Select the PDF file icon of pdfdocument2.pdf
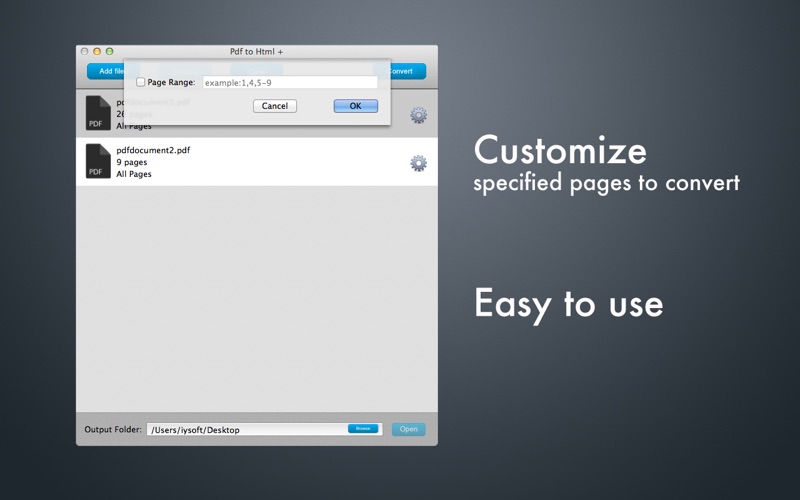800x500 pixels. (98, 161)
